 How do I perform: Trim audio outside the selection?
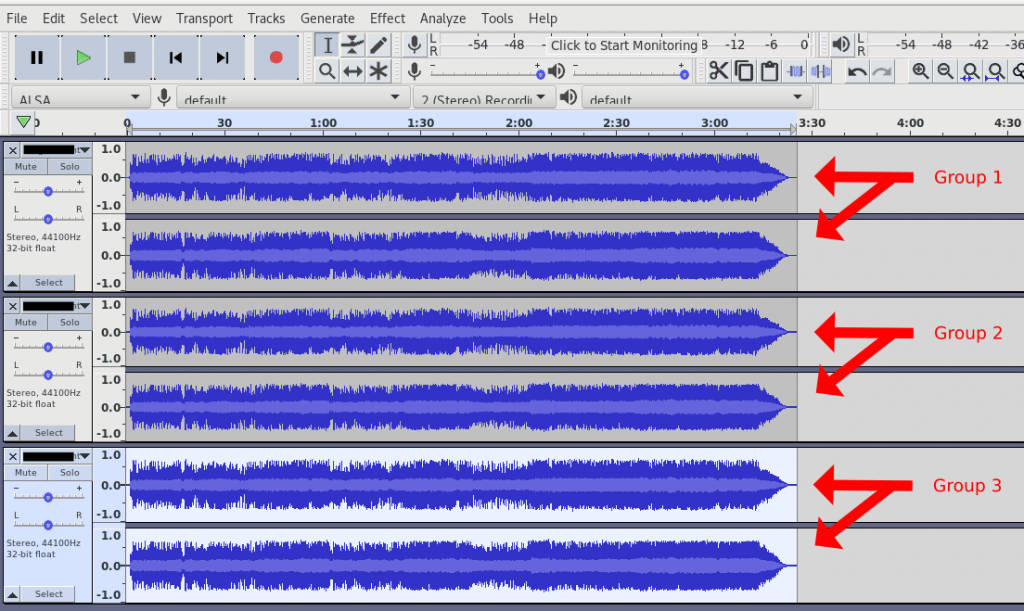pyautogui.click(x=795, y=71)
